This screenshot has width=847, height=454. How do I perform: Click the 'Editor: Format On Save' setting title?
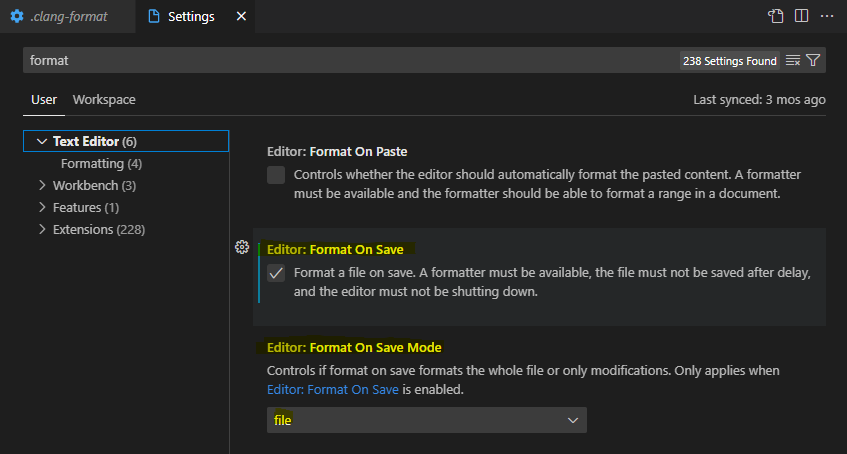[335, 250]
